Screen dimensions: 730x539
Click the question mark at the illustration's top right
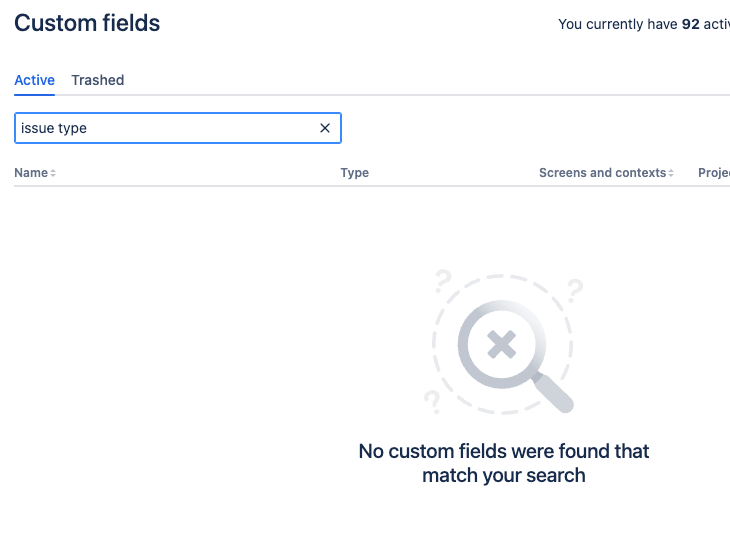575,290
